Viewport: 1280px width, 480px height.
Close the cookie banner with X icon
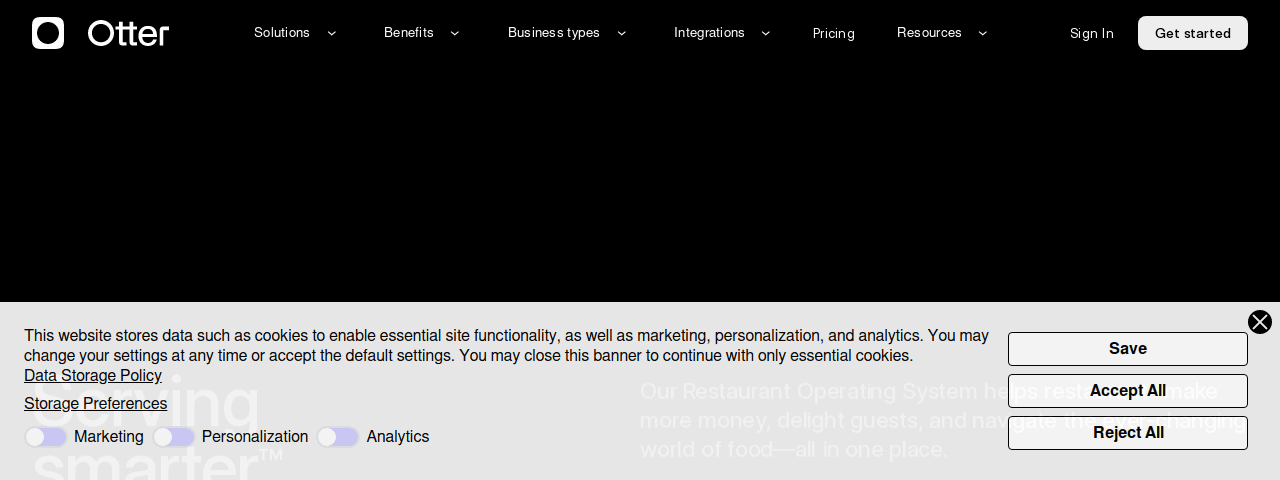(1259, 322)
